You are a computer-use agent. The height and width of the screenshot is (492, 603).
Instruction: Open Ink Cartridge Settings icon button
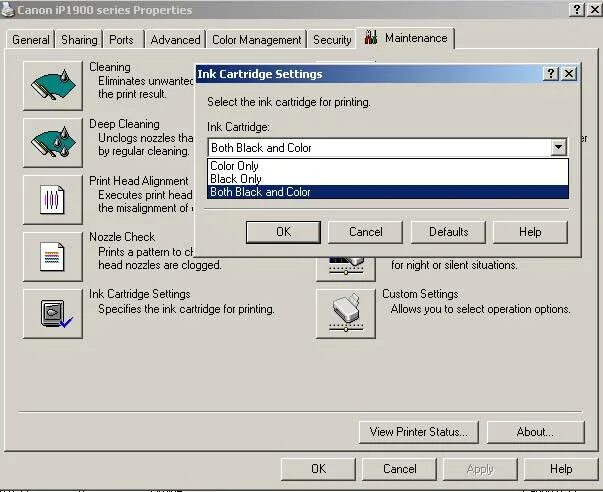tap(53, 314)
